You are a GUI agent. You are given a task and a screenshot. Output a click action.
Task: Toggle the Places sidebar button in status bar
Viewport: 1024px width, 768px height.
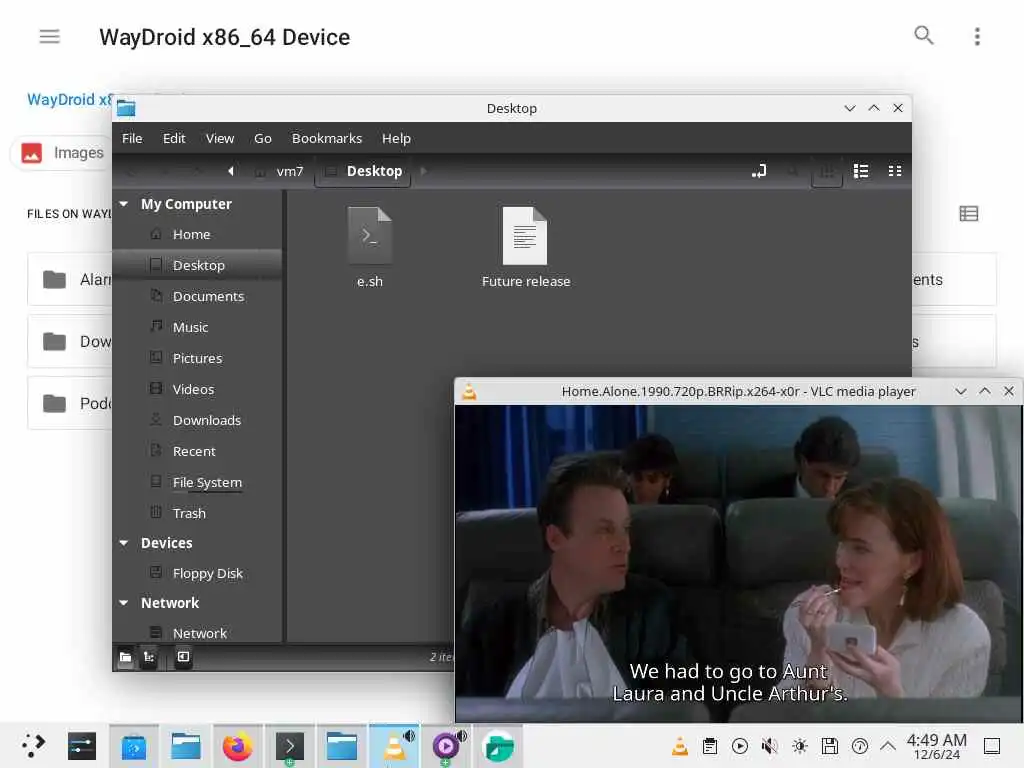click(125, 657)
